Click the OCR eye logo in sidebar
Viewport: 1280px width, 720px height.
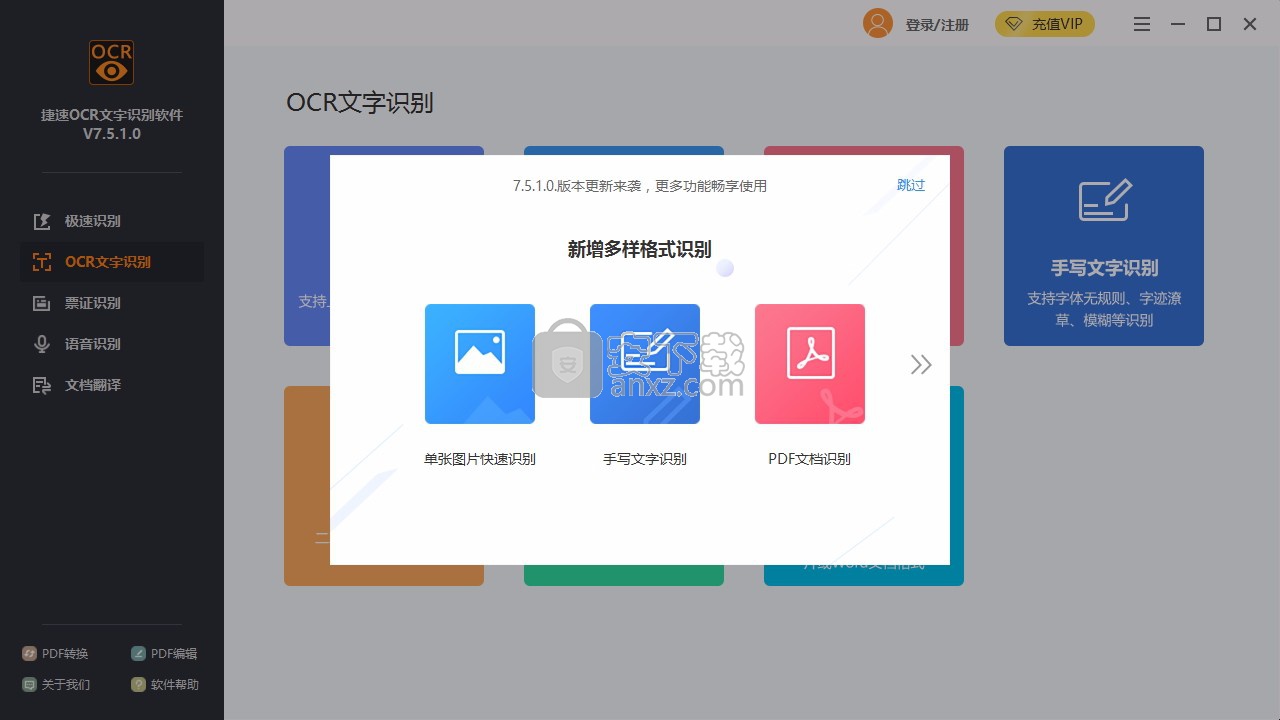(x=111, y=62)
